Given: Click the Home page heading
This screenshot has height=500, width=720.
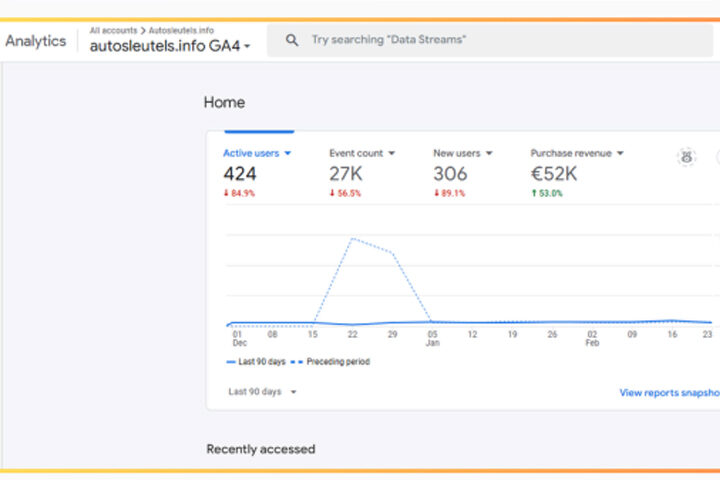Looking at the screenshot, I should [224, 102].
